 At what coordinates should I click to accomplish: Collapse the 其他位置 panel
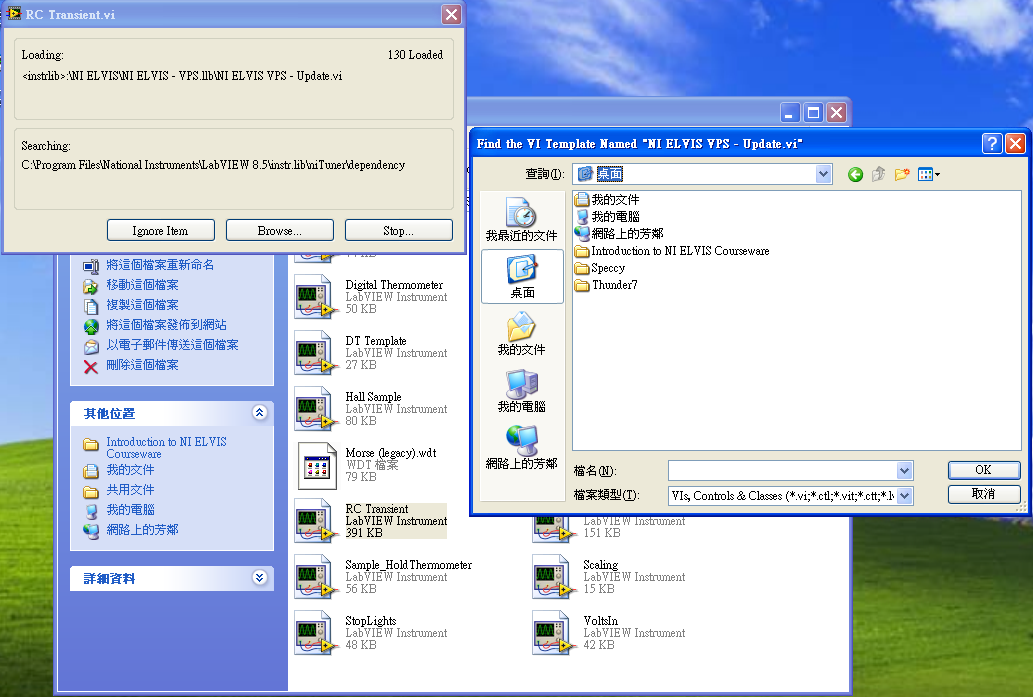260,412
